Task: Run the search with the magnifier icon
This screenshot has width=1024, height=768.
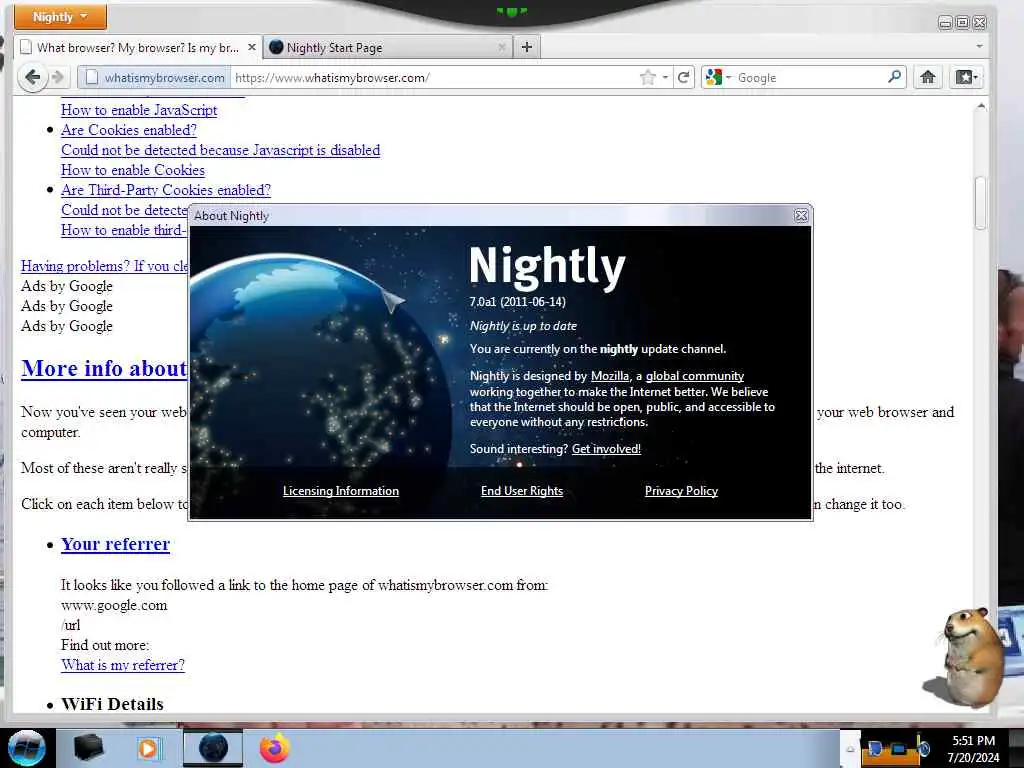Action: tap(895, 77)
